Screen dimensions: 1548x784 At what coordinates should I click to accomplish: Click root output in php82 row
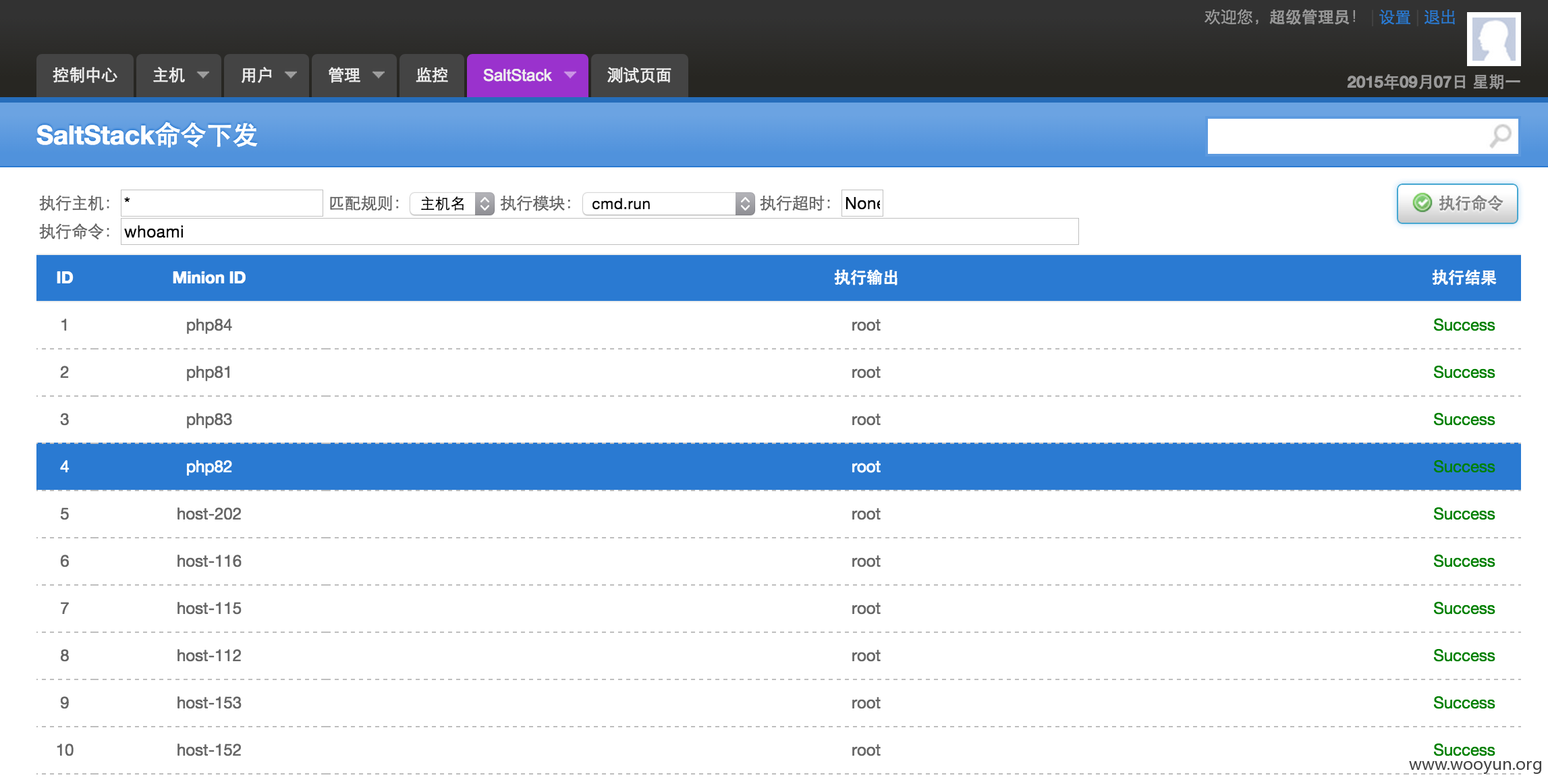pyautogui.click(x=866, y=467)
